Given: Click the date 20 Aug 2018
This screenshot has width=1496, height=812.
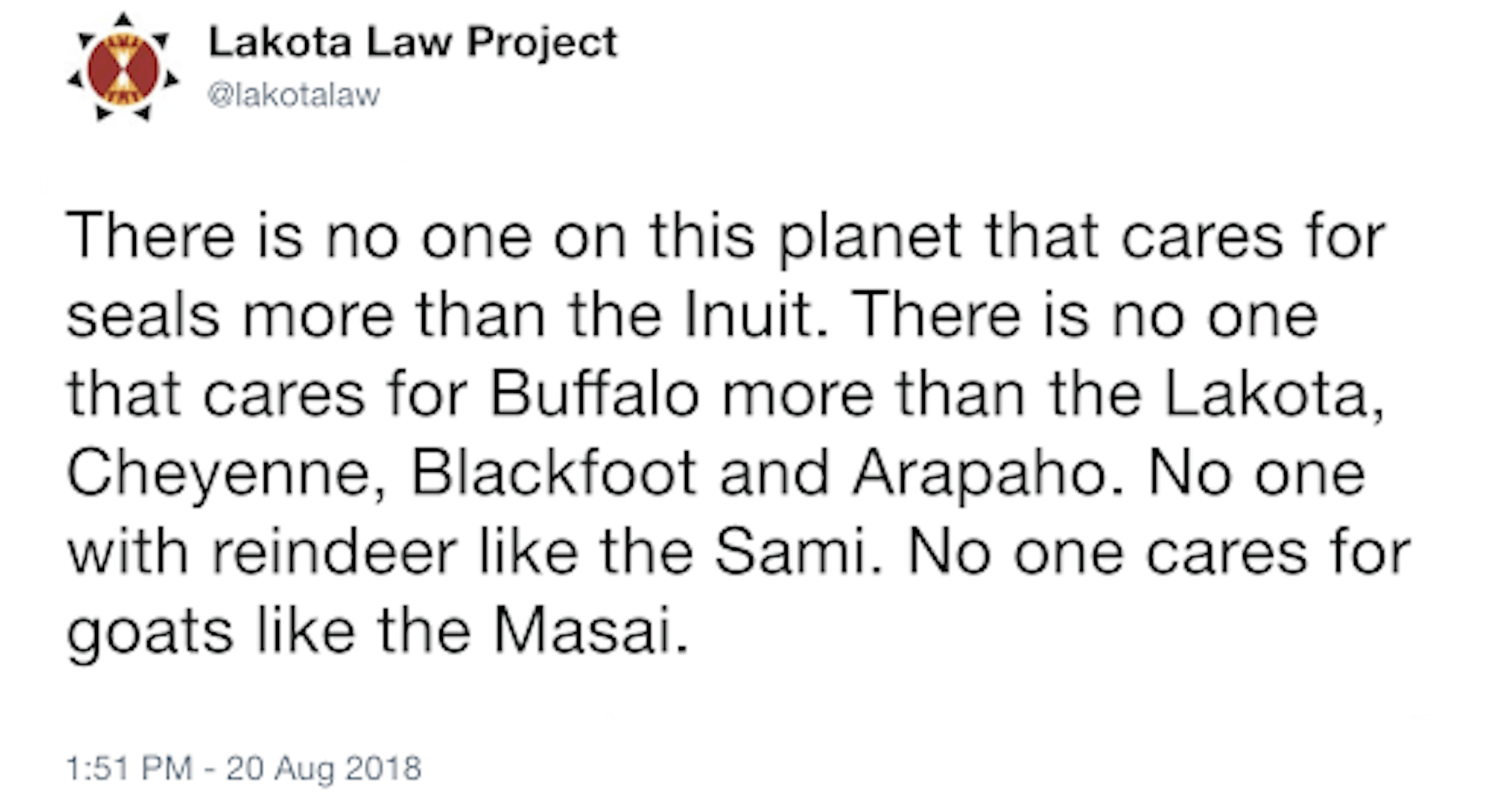Looking at the screenshot, I should (324, 768).
